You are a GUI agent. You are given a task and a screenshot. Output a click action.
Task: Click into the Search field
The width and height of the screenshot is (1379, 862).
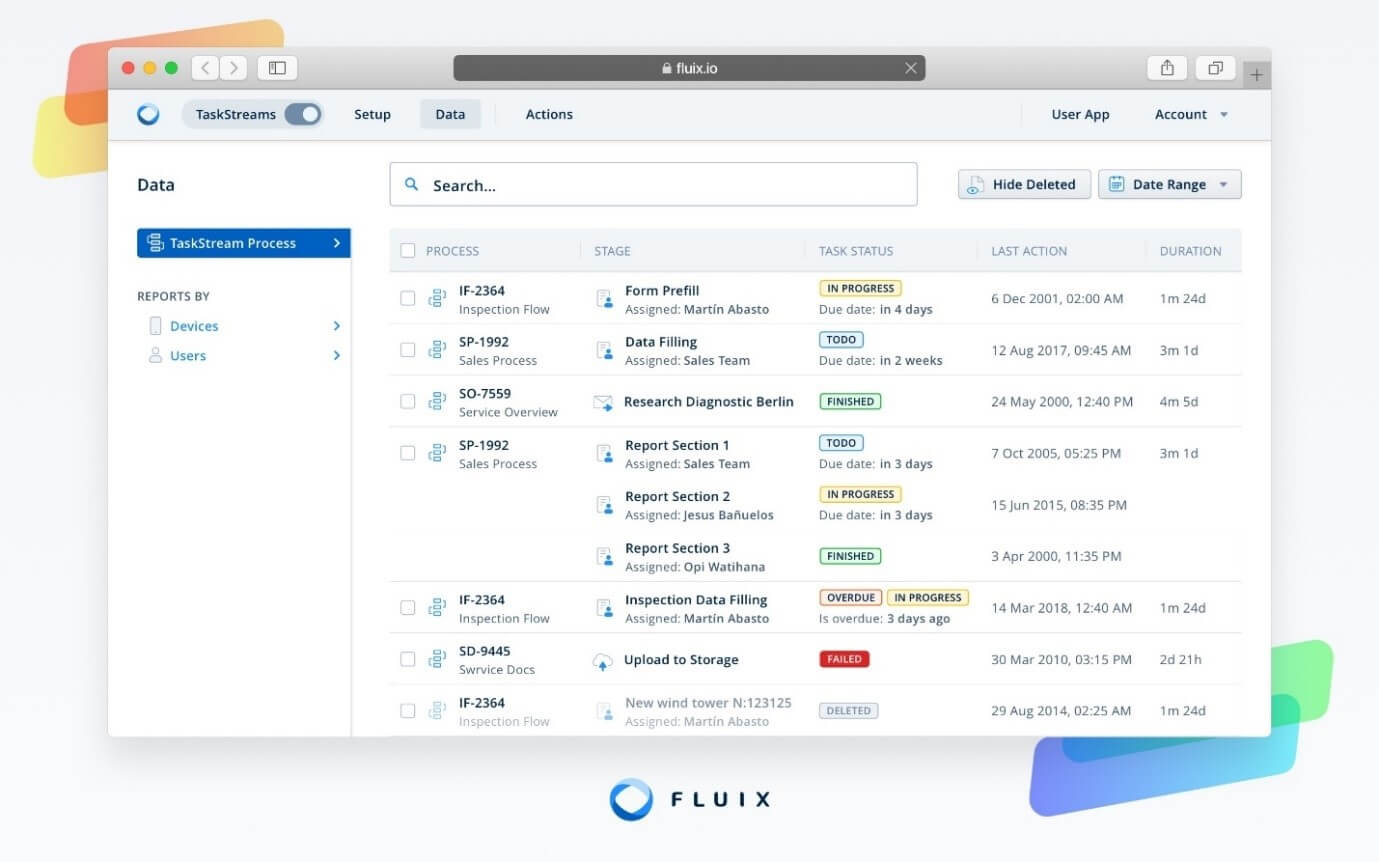660,185
